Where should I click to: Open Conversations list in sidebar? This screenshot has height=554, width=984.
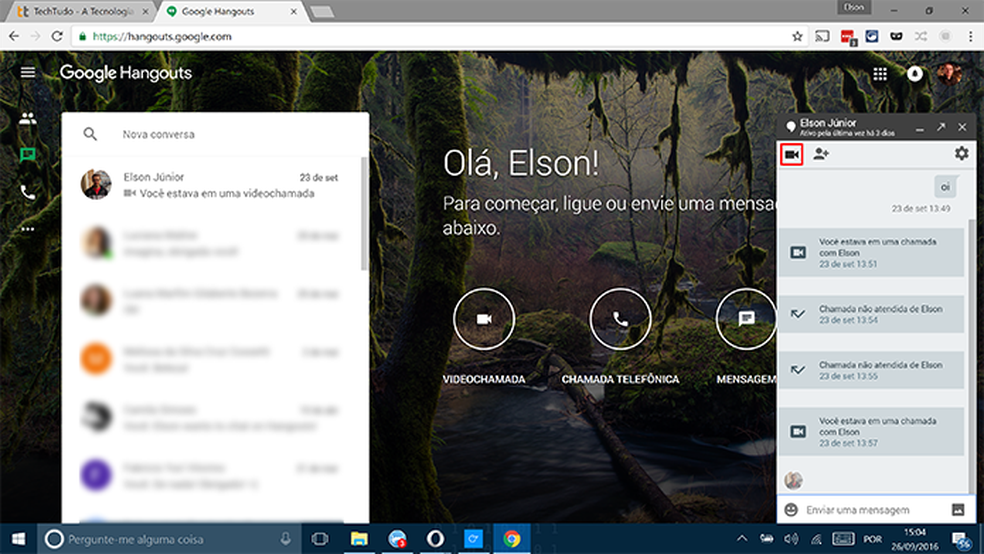[28, 155]
